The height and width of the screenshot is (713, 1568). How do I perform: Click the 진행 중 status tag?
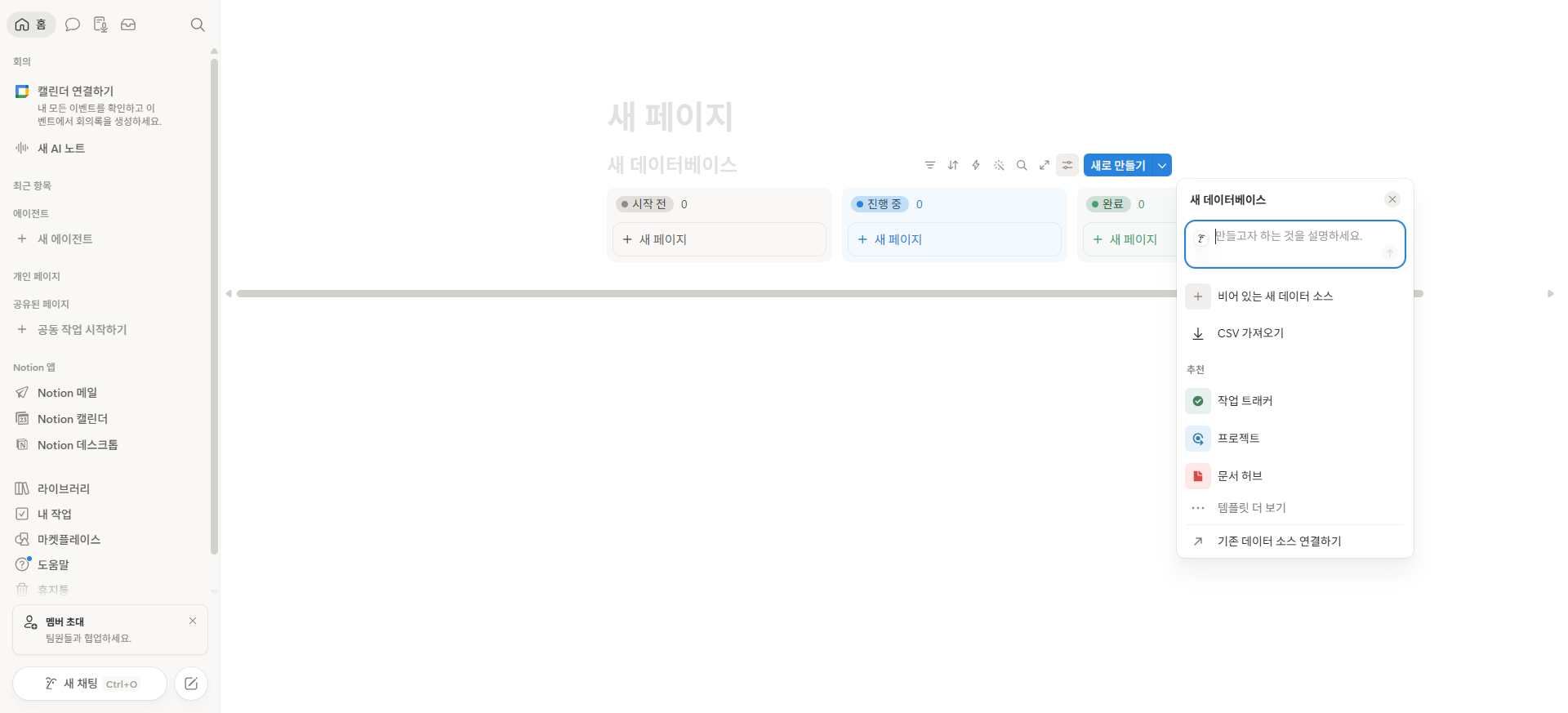(880, 204)
